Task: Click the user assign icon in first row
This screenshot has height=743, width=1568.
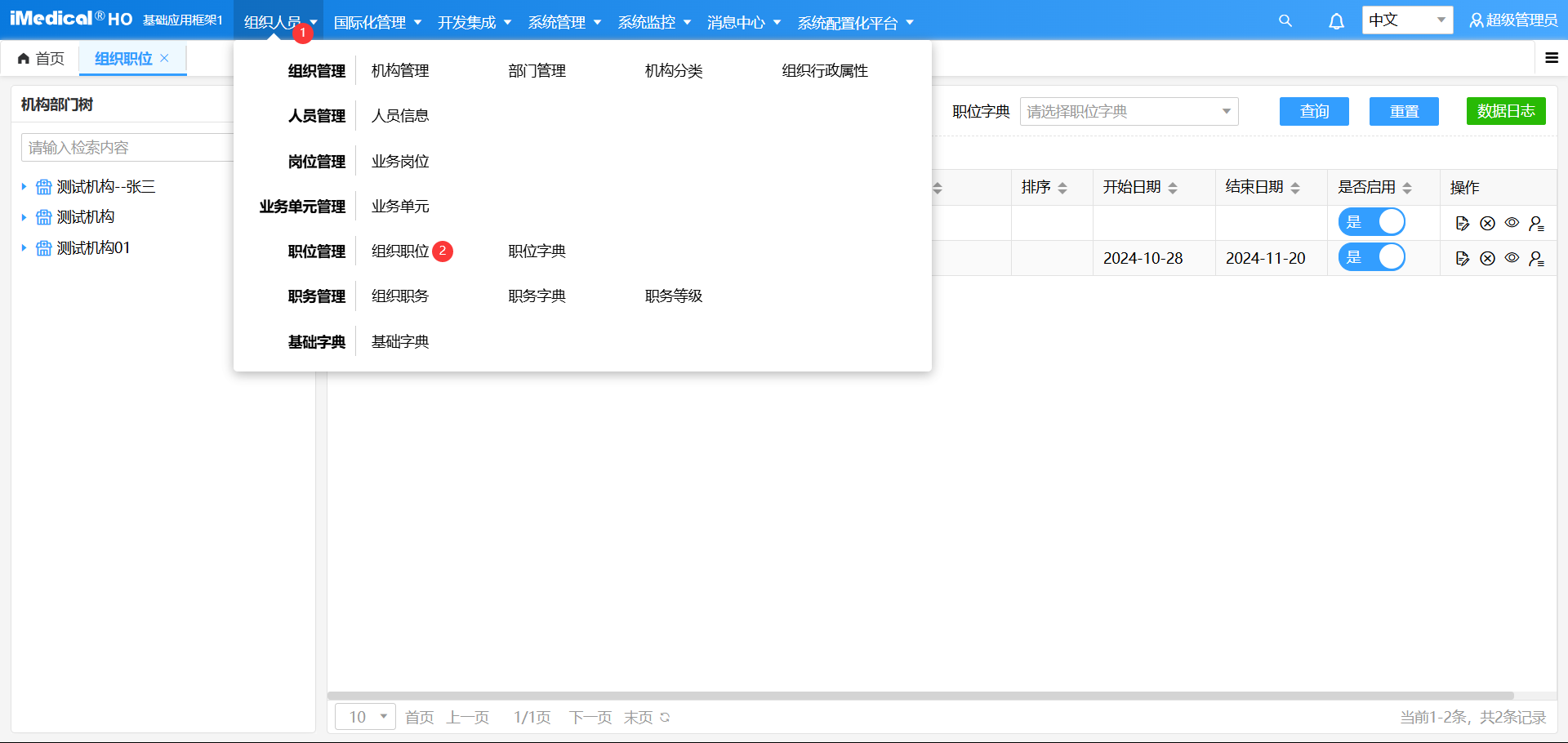Action: point(1536,224)
